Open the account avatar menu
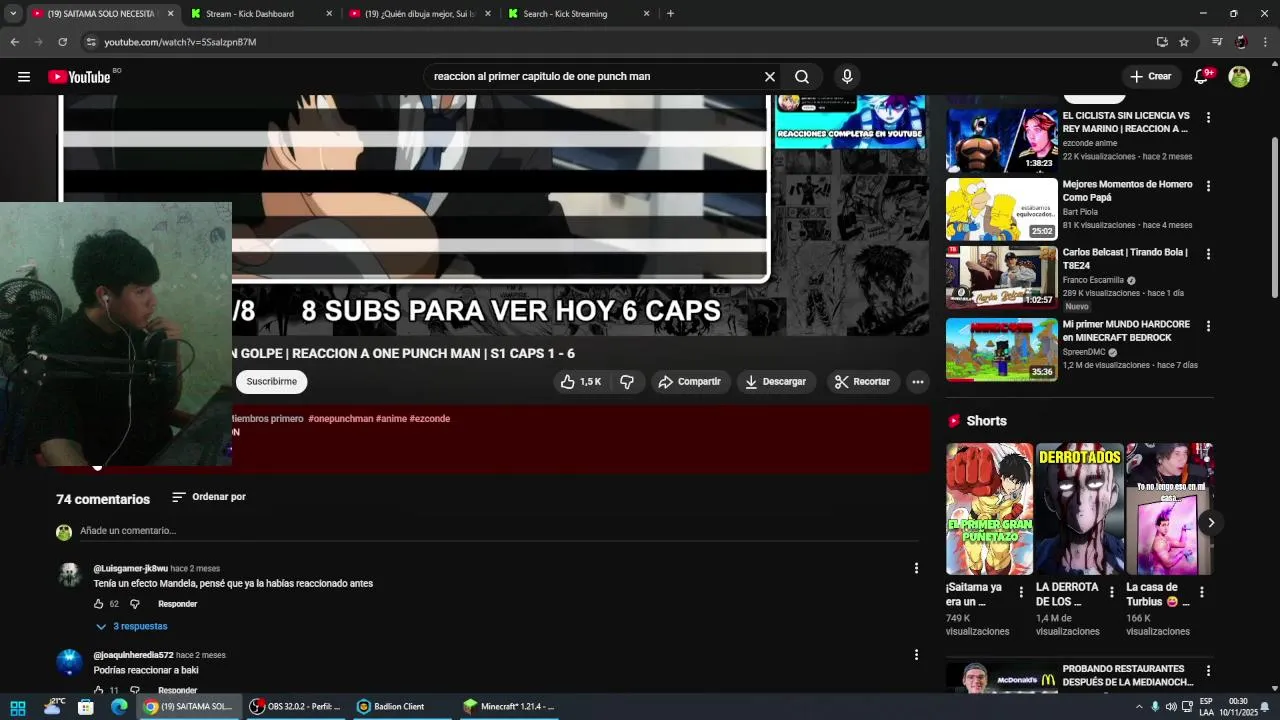This screenshot has width=1280, height=720. click(x=1239, y=76)
